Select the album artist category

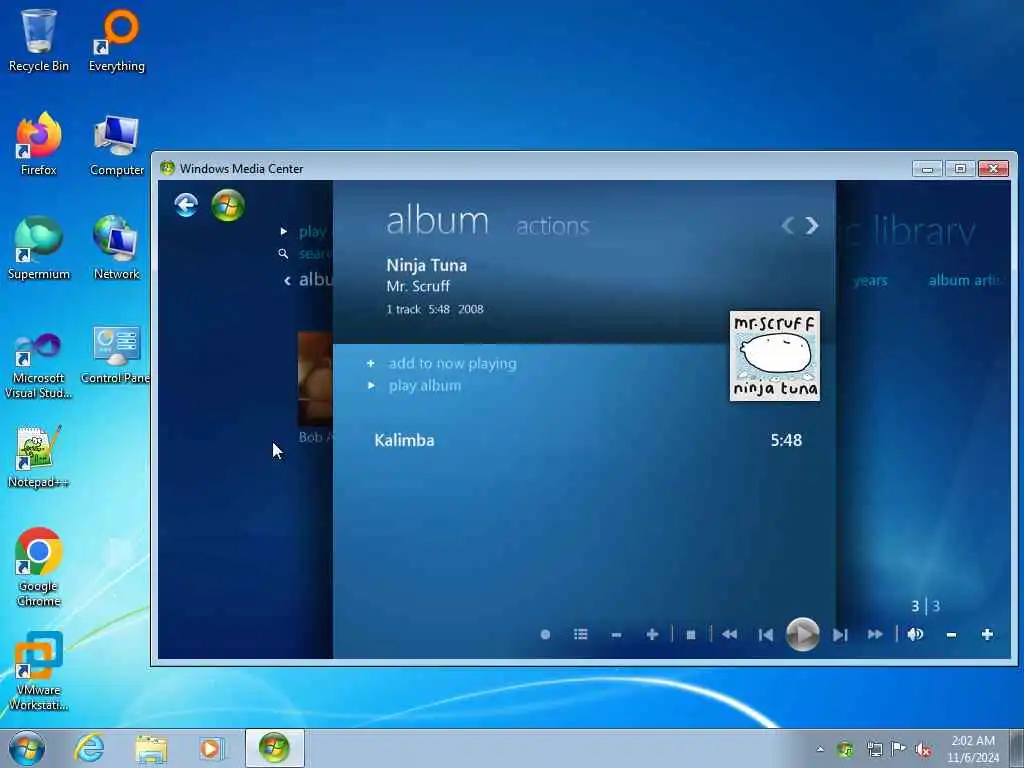click(x=964, y=280)
